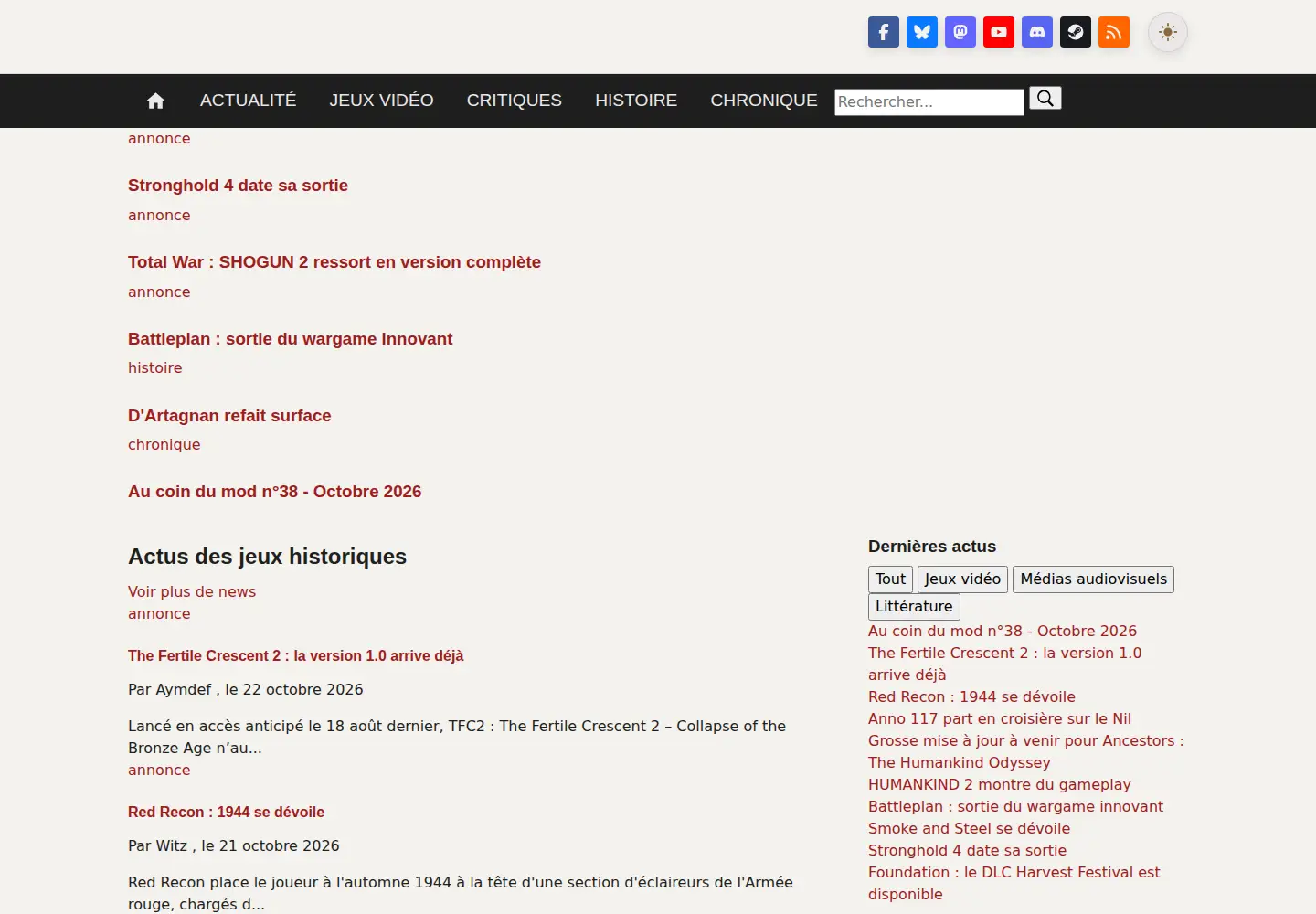The width and height of the screenshot is (1316, 914).
Task: Open sidebar link Au coin du mod n°38
Action: (1003, 632)
